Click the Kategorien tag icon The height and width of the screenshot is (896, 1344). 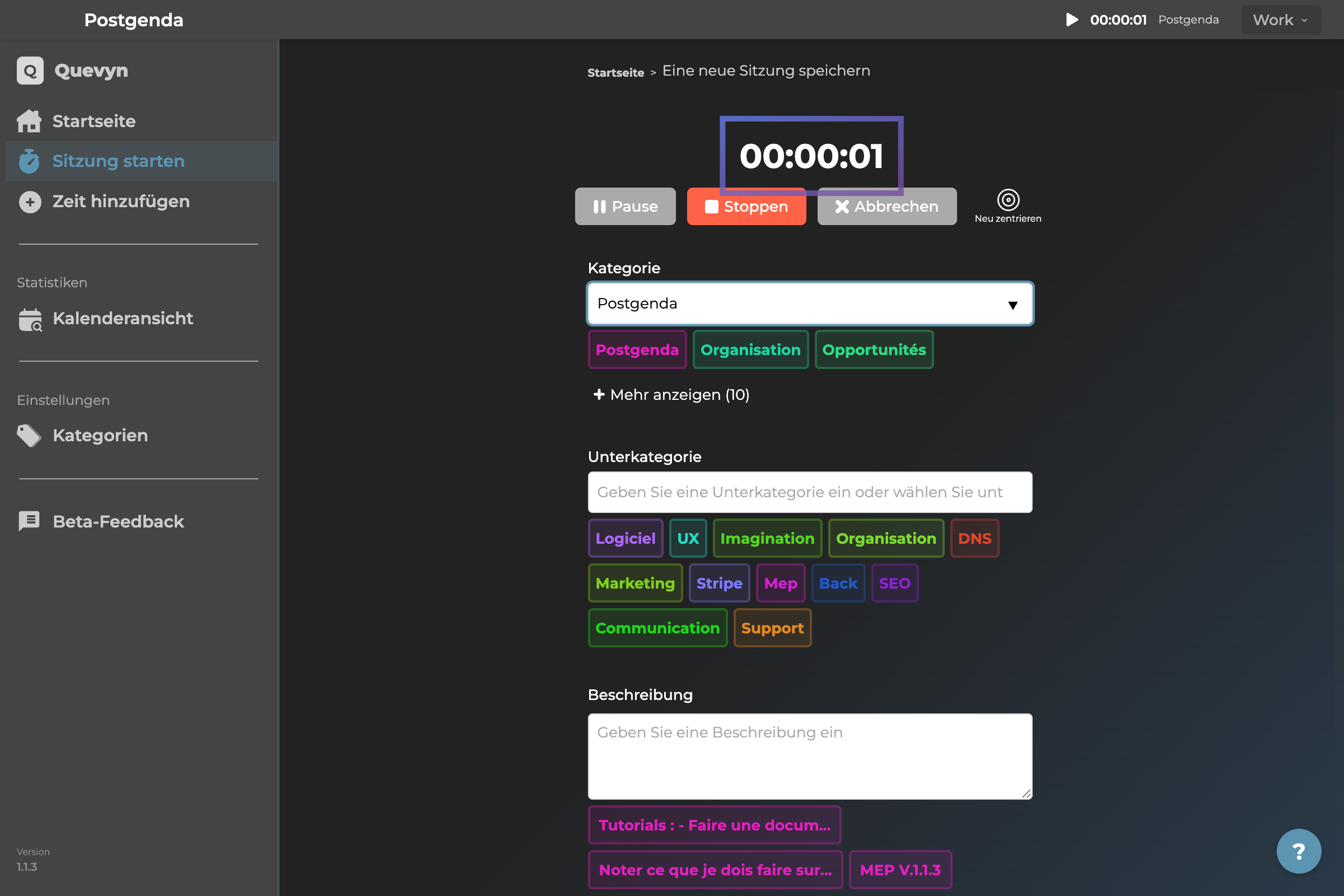pyautogui.click(x=29, y=436)
